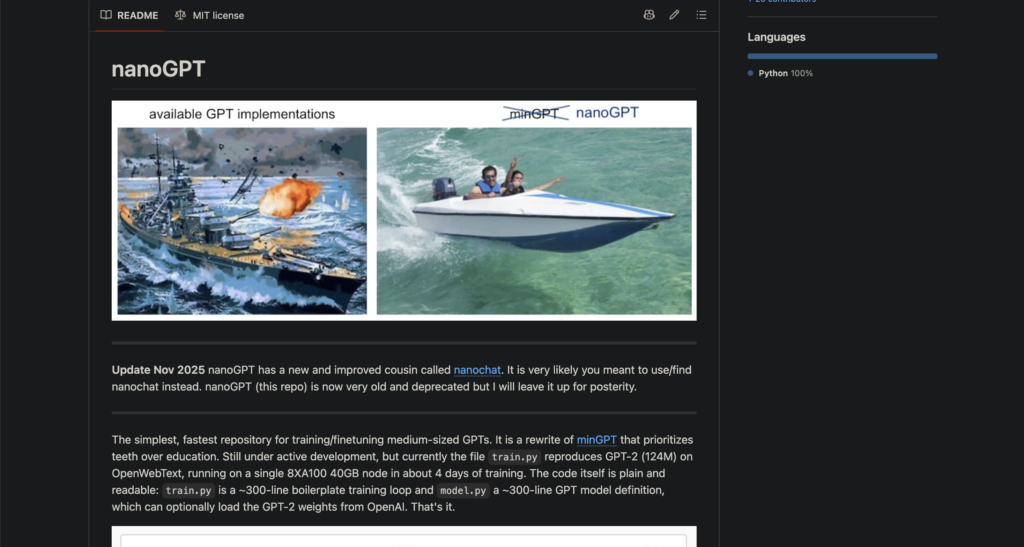1024x547 pixels.
Task: Click the blue Python language bar
Action: click(842, 56)
